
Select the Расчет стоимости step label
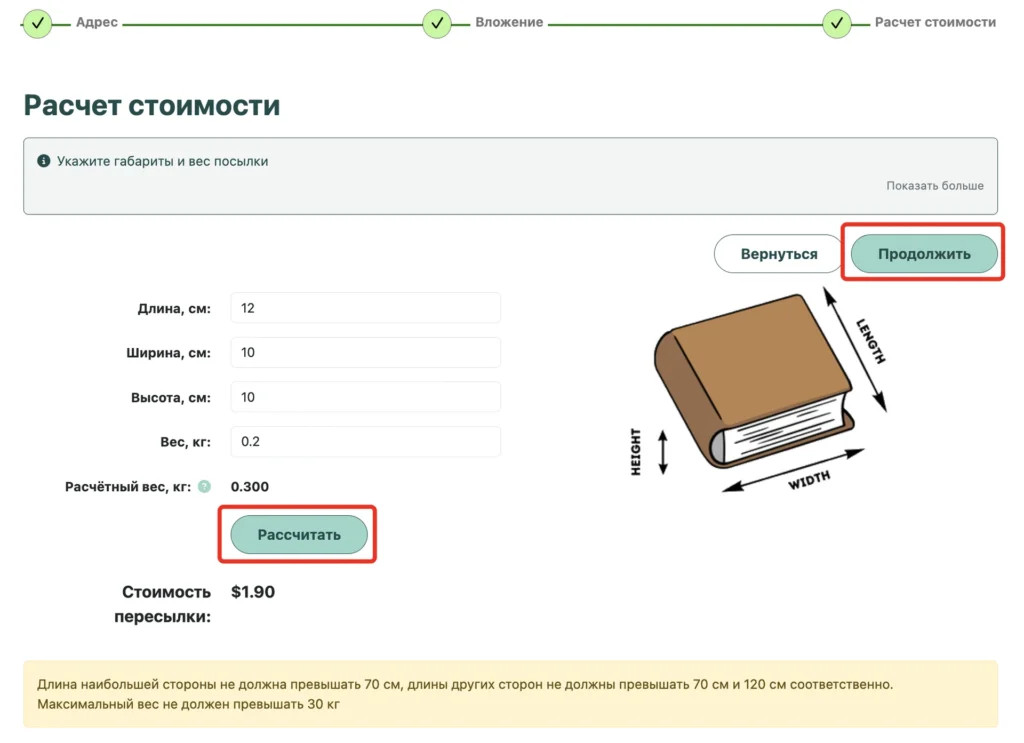click(x=935, y=22)
